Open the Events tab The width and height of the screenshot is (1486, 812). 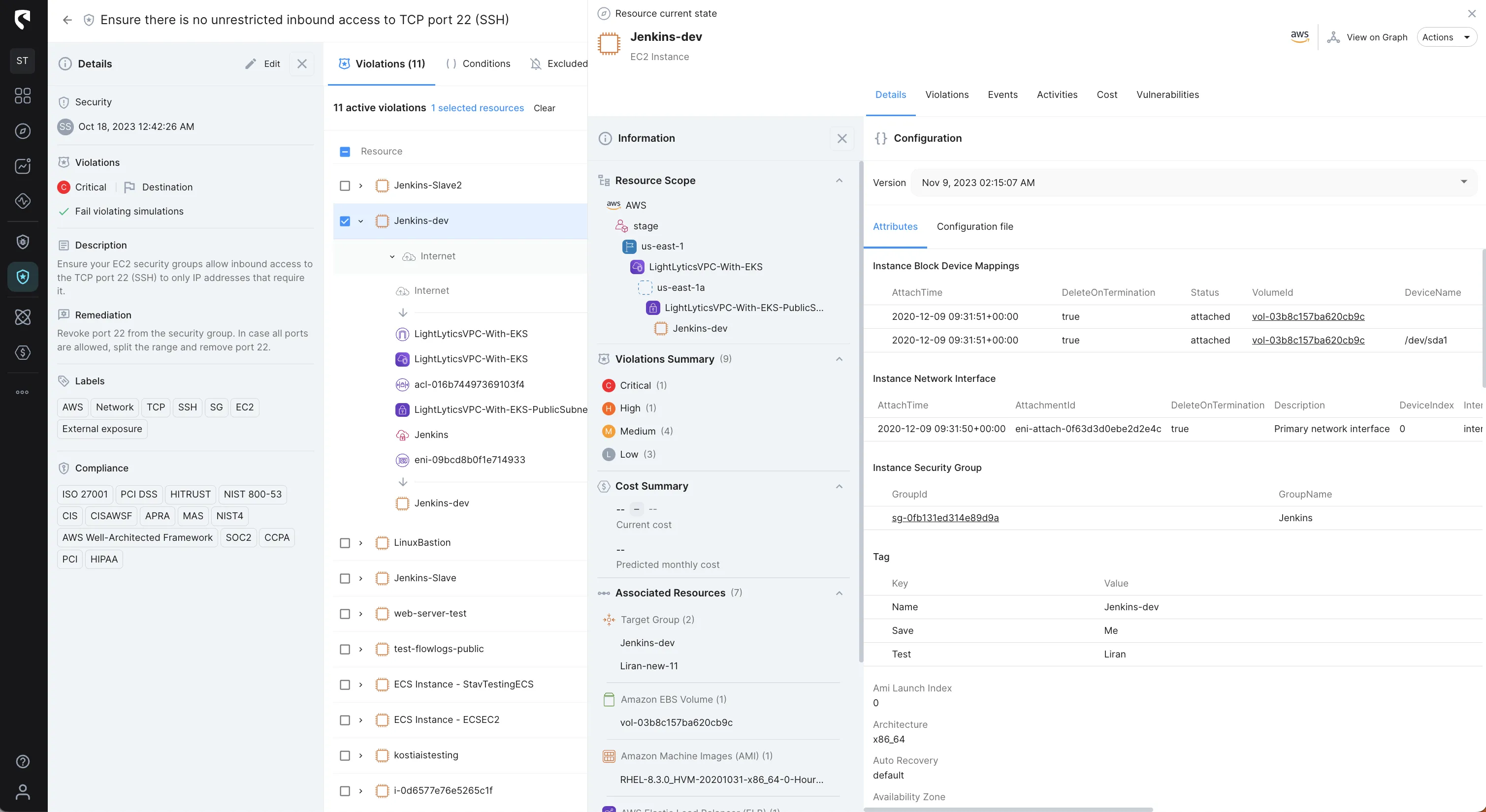pyautogui.click(x=1002, y=95)
